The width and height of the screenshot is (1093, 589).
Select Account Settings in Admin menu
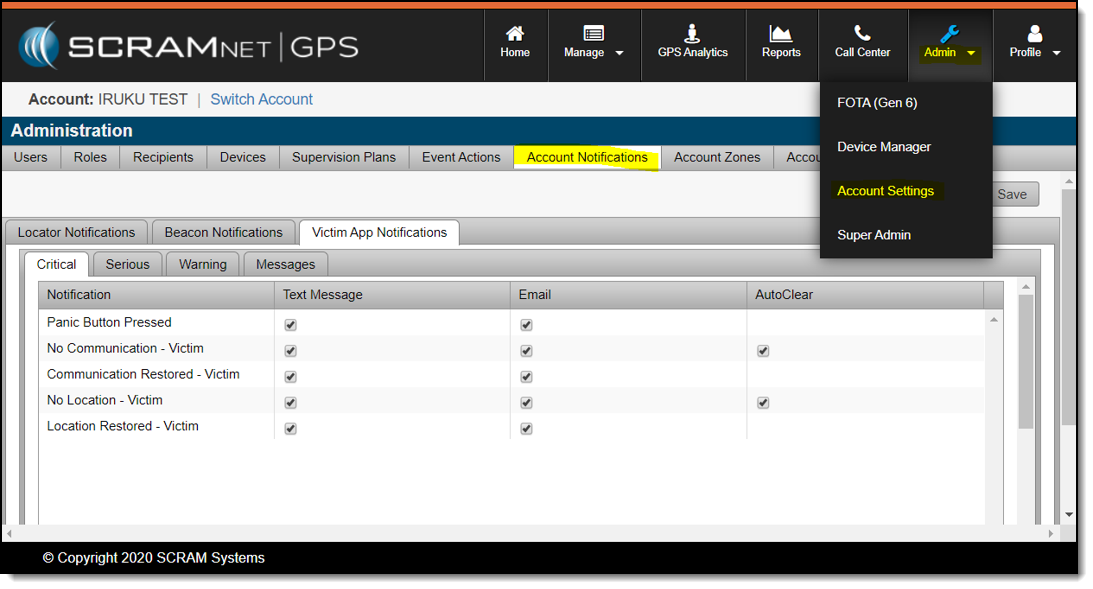(885, 191)
